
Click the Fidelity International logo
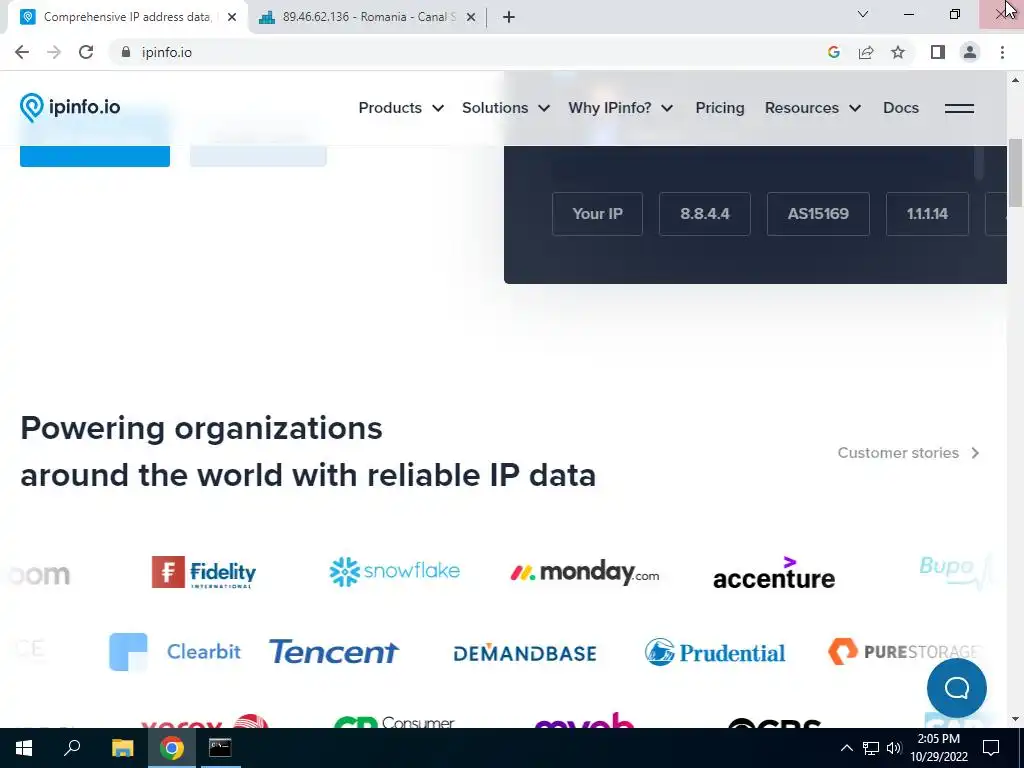tap(204, 572)
